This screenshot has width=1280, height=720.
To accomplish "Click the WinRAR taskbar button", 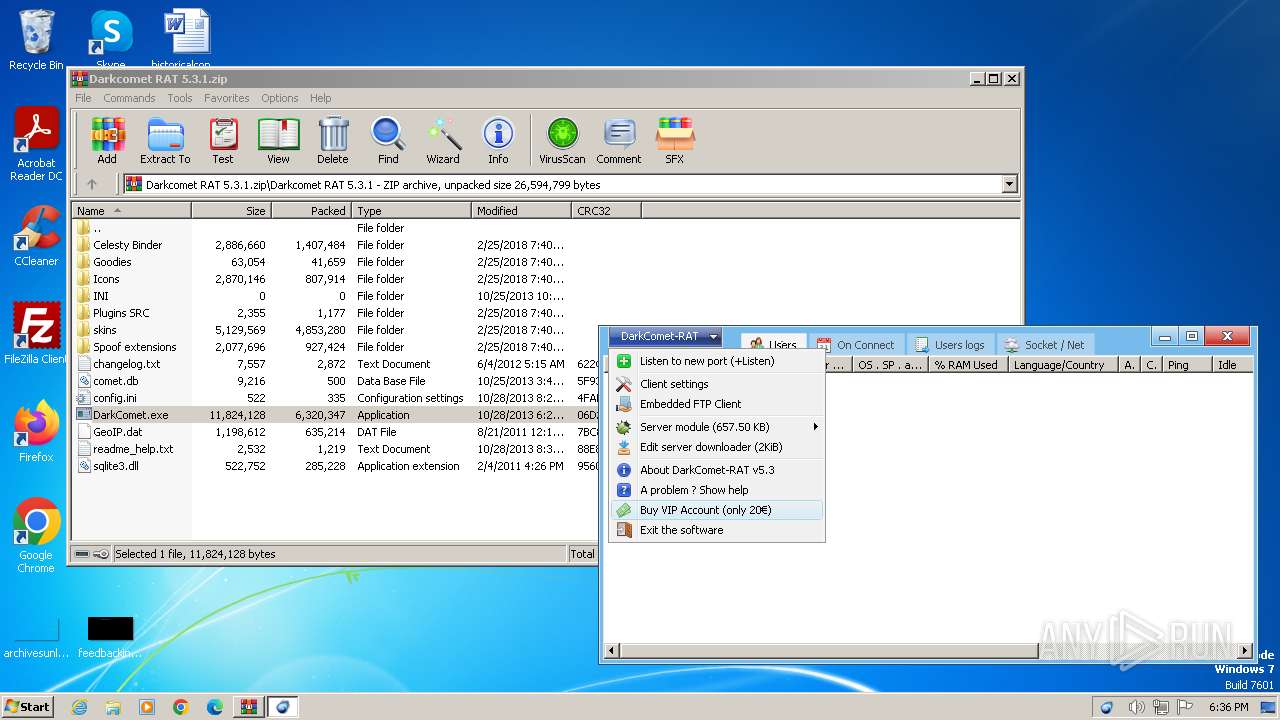I will (248, 707).
